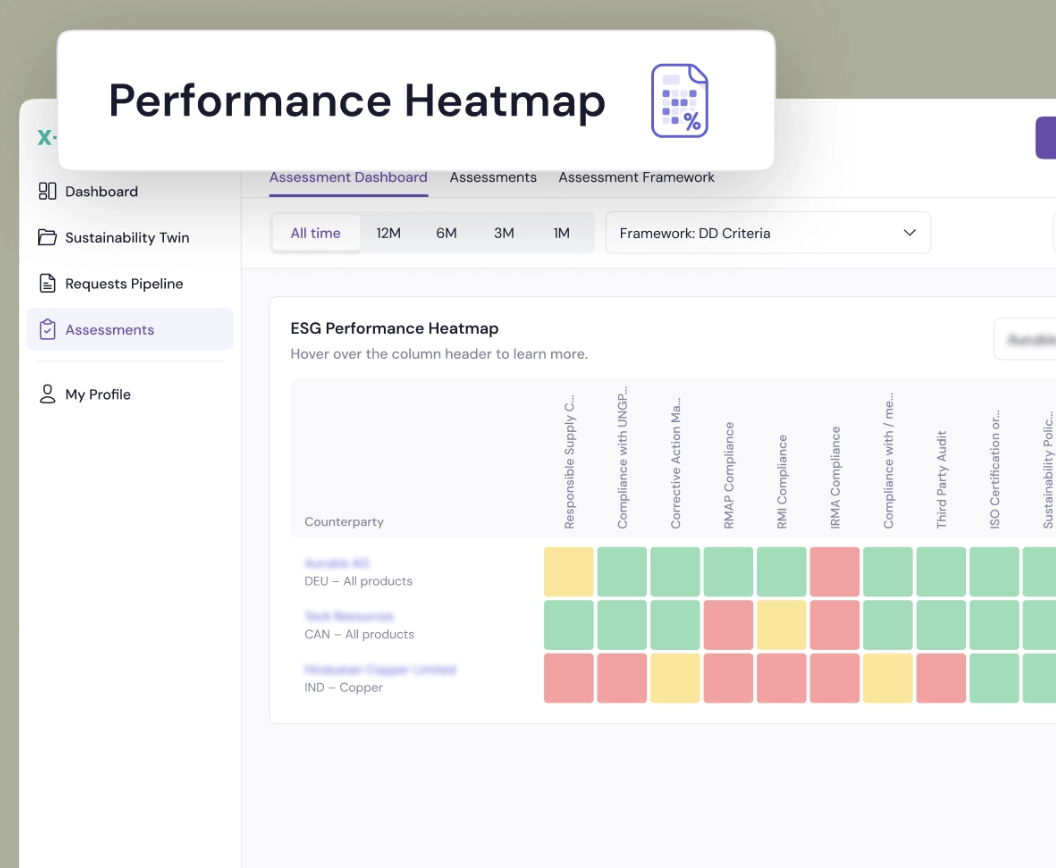1056x868 pixels.
Task: Click the RMI Compliance column header
Action: [782, 481]
